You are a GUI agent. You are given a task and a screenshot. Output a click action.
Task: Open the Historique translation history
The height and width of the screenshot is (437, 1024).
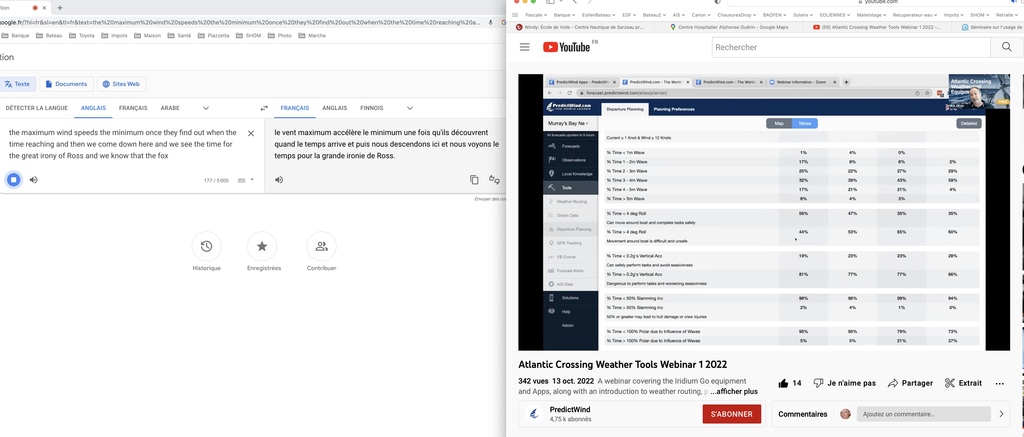(206, 246)
